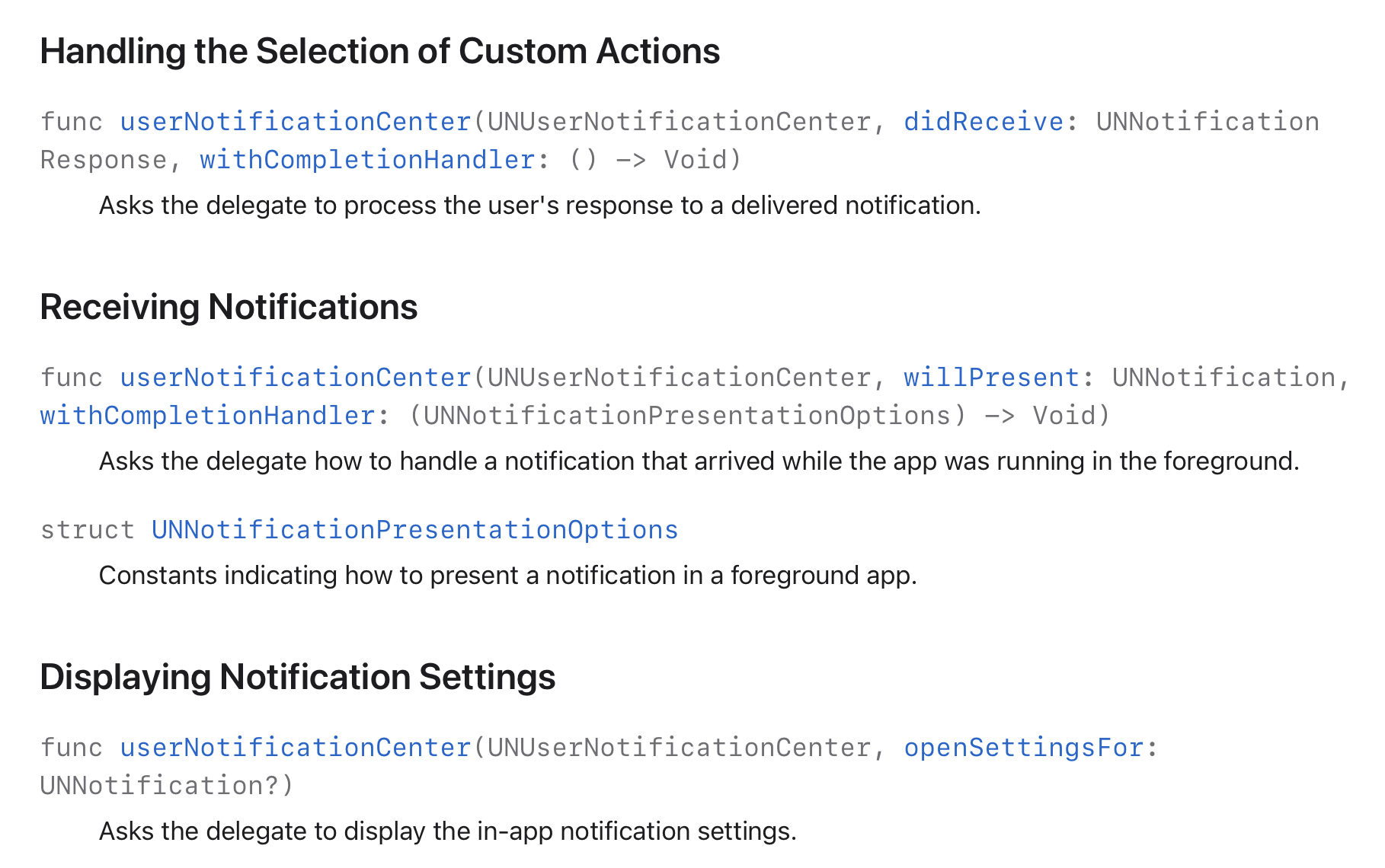This screenshot has height=868, width=1385.
Task: Click the 'struct' keyword text
Action: tap(88, 530)
